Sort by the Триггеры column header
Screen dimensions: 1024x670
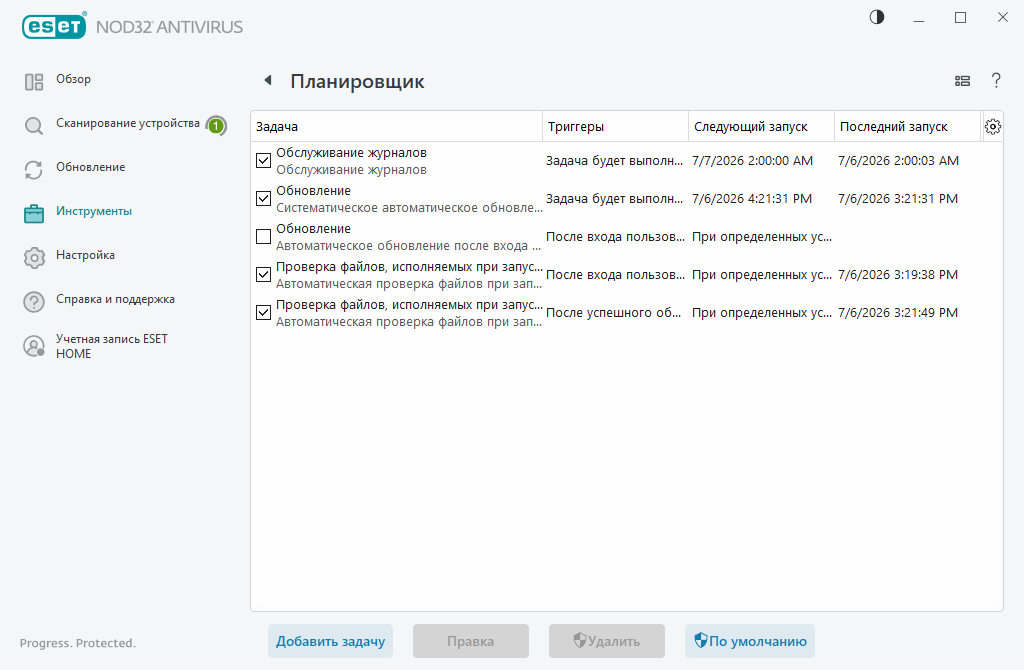(x=615, y=127)
